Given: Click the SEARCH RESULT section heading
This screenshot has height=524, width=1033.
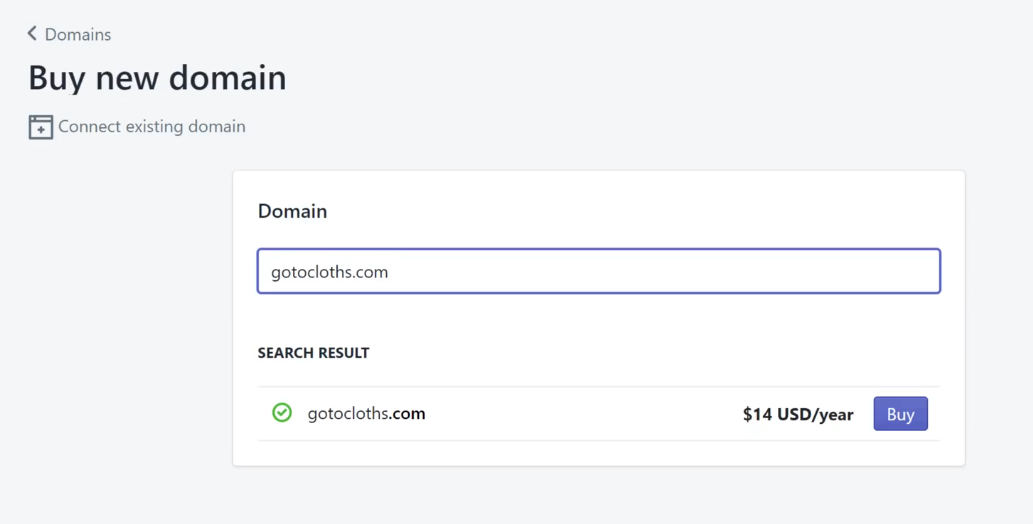Looking at the screenshot, I should (313, 353).
